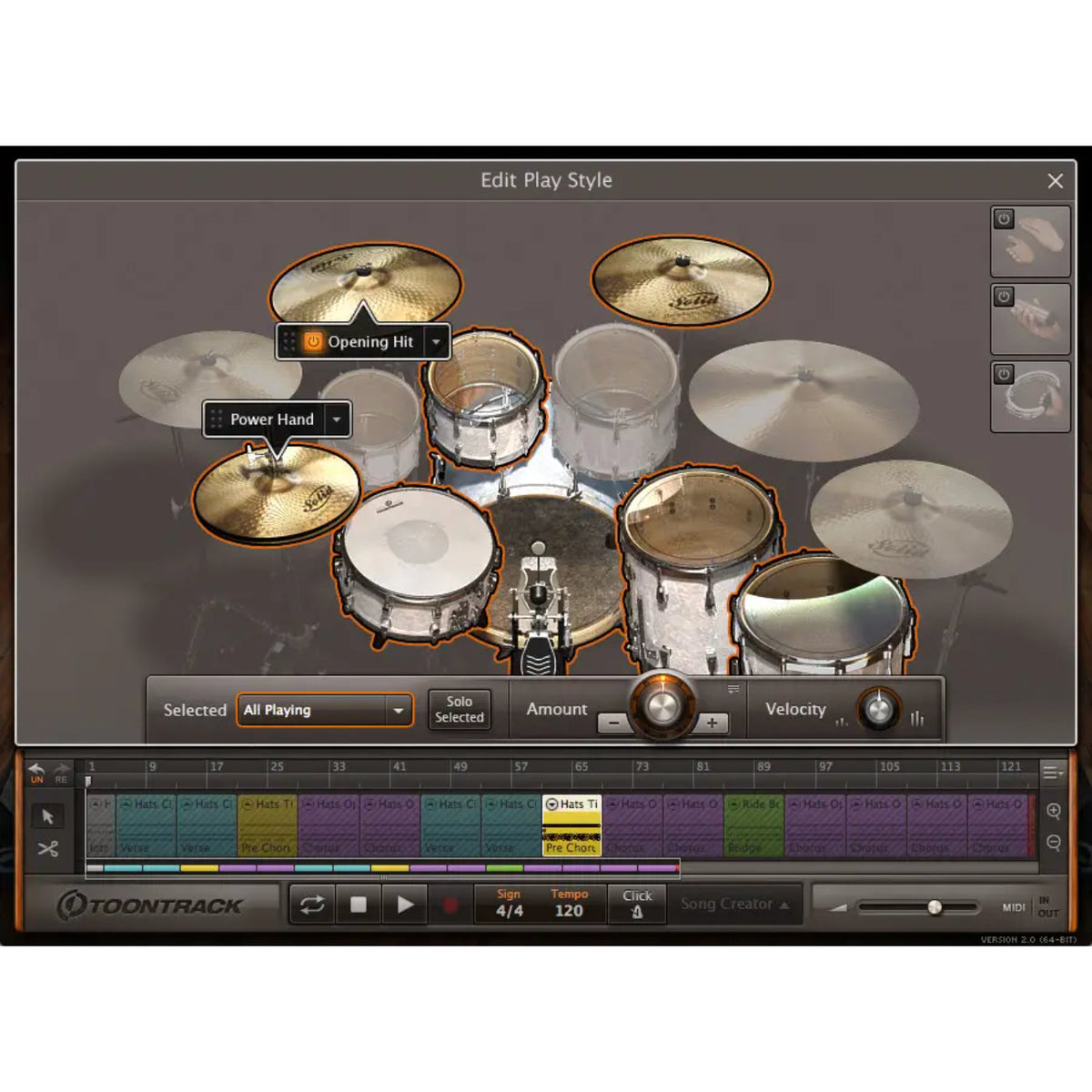
Task: Select the highlighted left crash cymbal
Action: point(364,284)
